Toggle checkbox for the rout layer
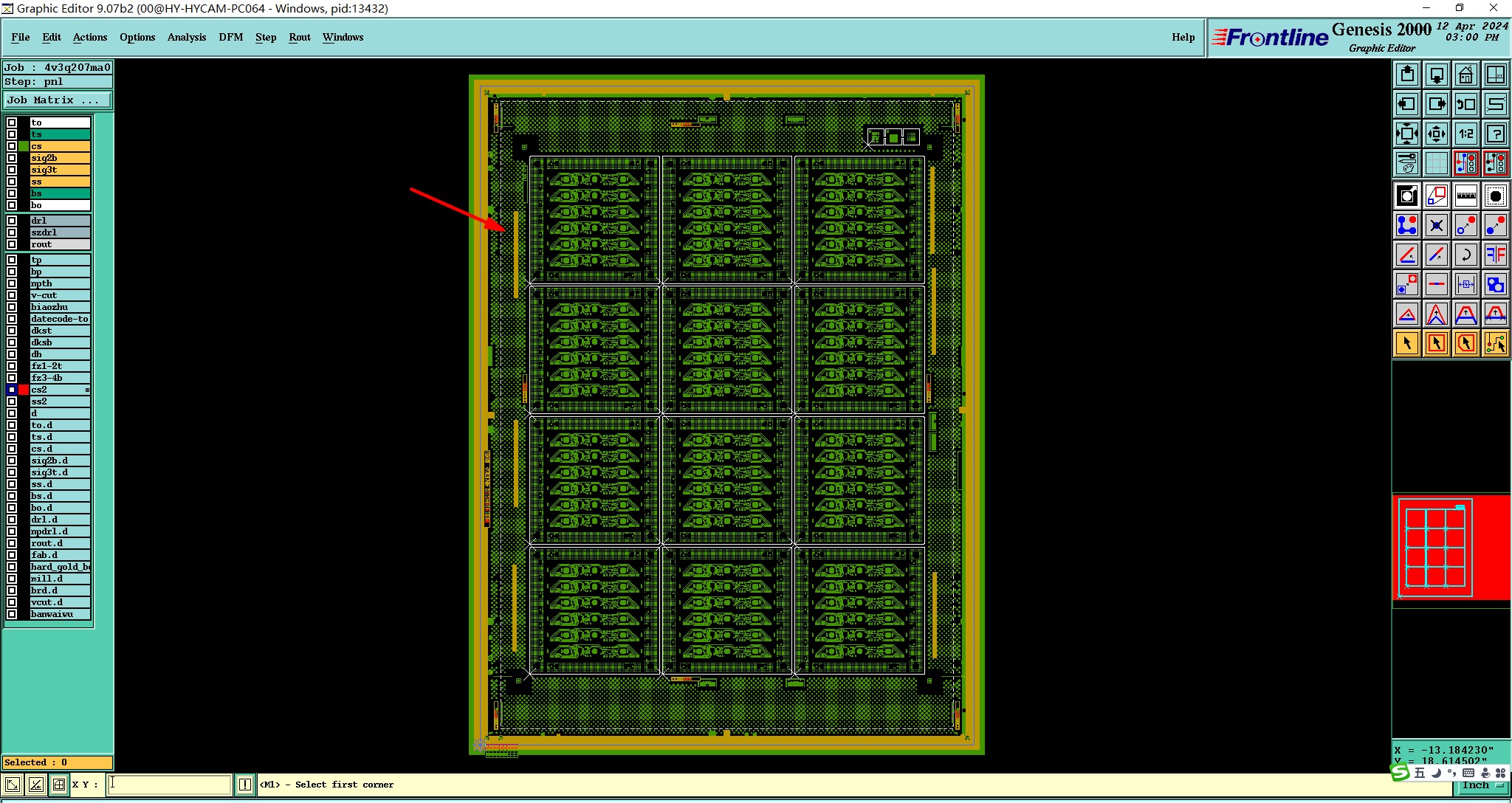The width and height of the screenshot is (1512, 803). (12, 244)
